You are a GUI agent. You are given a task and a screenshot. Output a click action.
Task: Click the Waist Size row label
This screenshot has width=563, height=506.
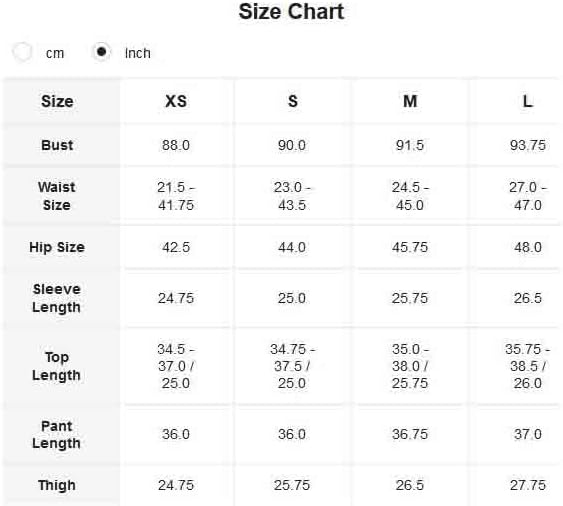tap(57, 196)
